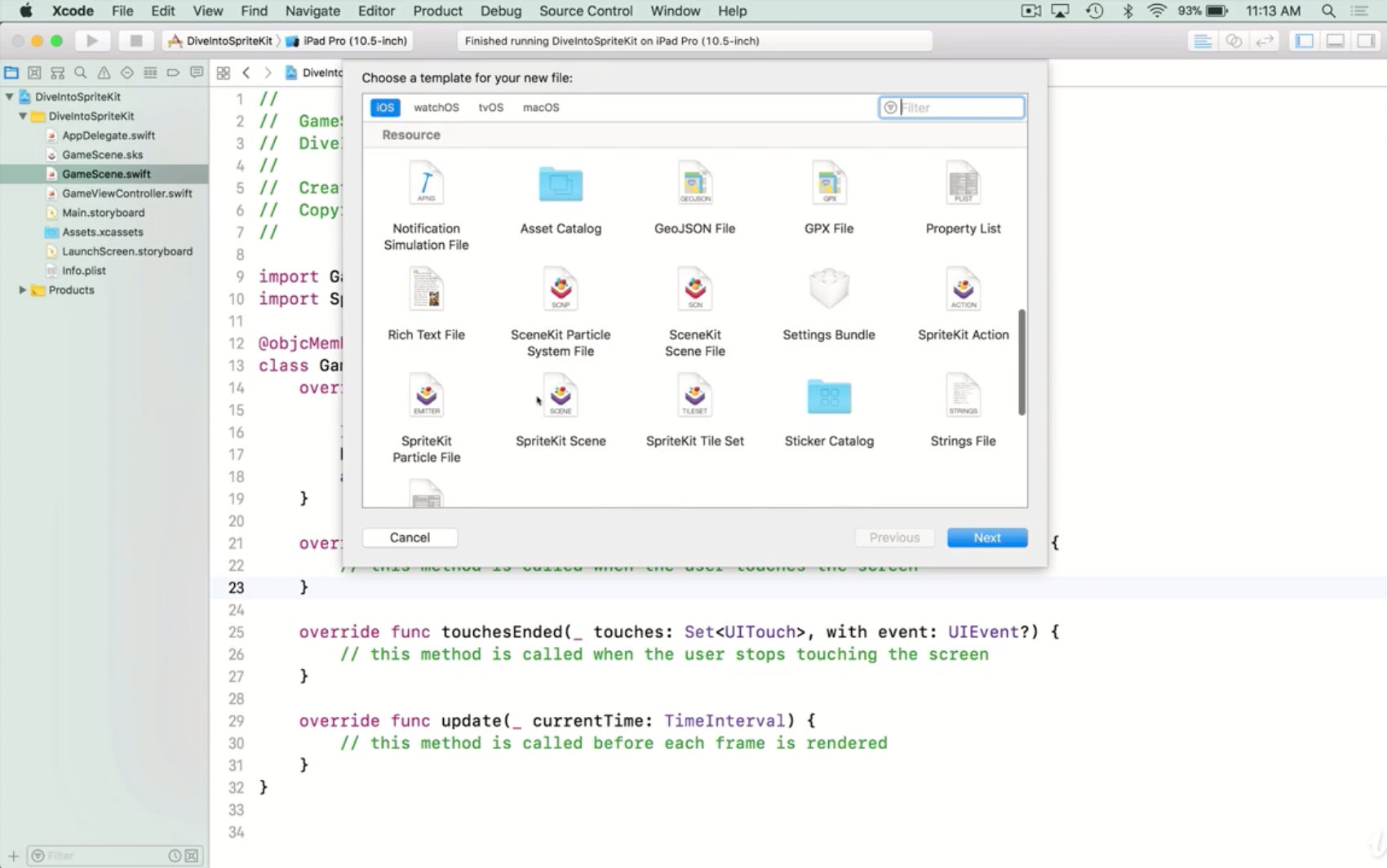
Task: Select the Sticker Catalog template
Action: (x=829, y=413)
